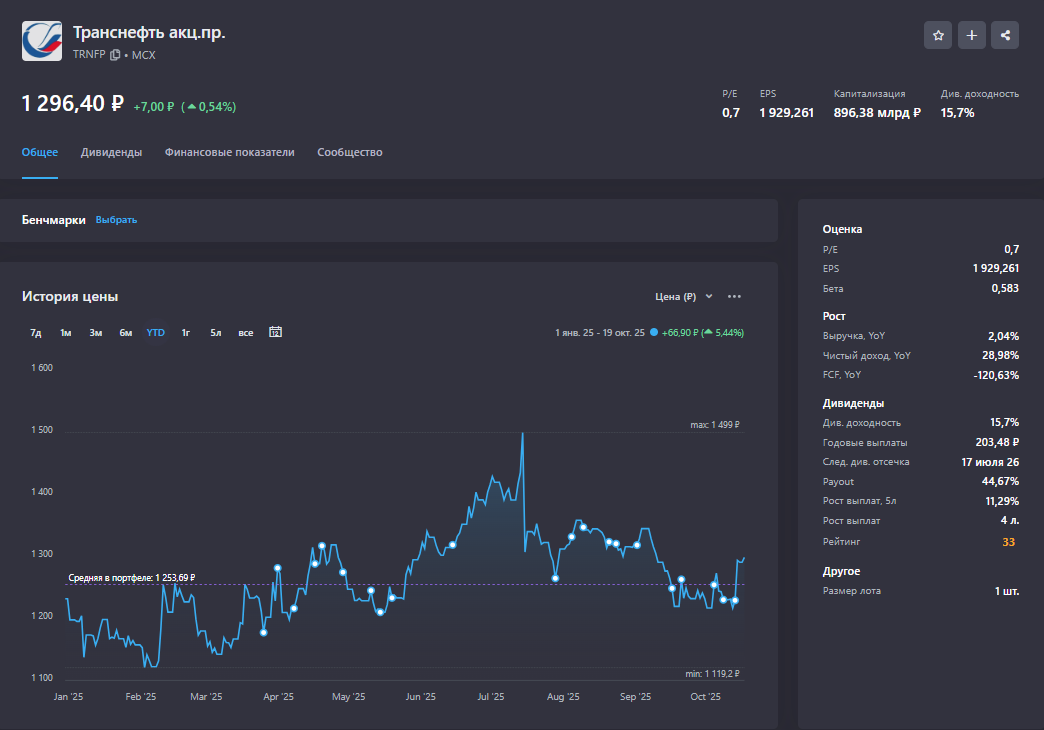Open Выбрать benchmark selector

coord(116,220)
